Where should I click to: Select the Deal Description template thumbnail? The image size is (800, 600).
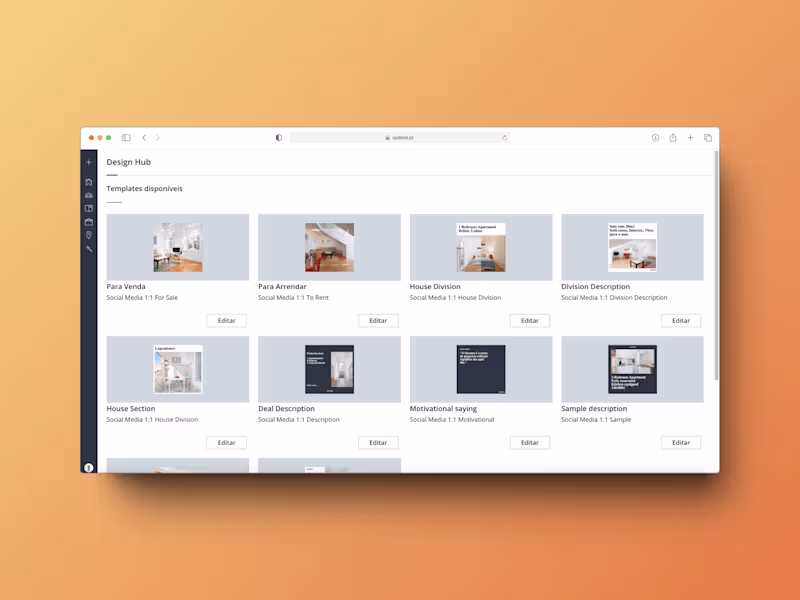pos(329,369)
